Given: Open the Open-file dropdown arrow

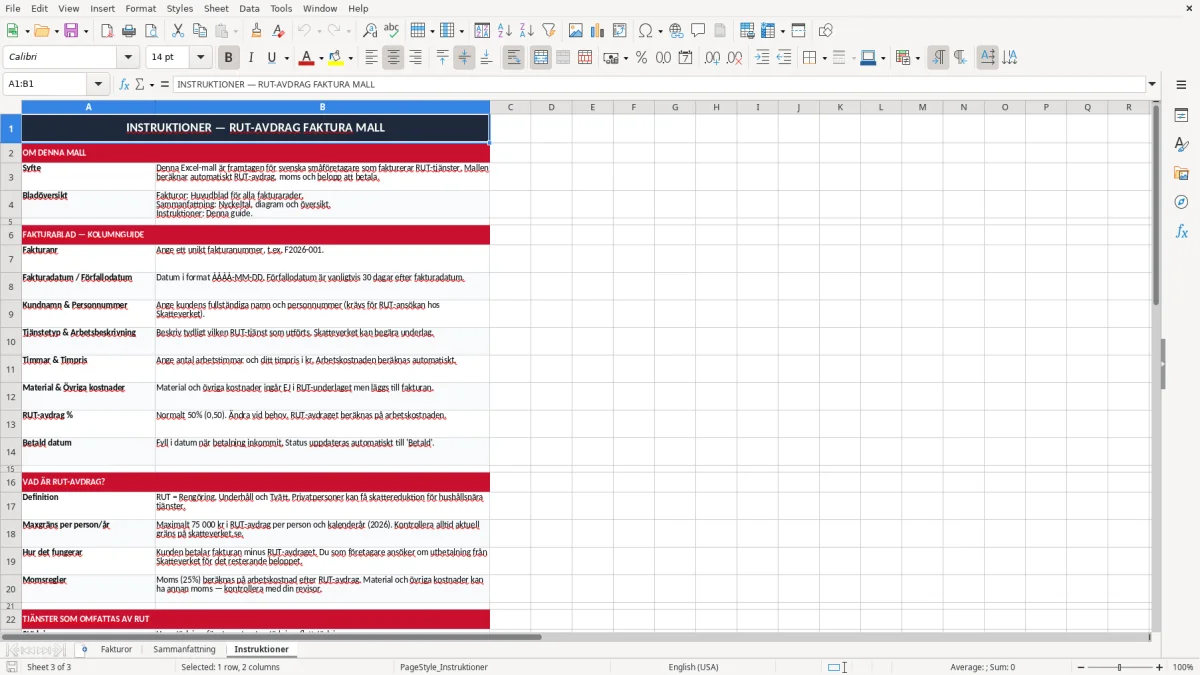Looking at the screenshot, I should (x=55, y=31).
